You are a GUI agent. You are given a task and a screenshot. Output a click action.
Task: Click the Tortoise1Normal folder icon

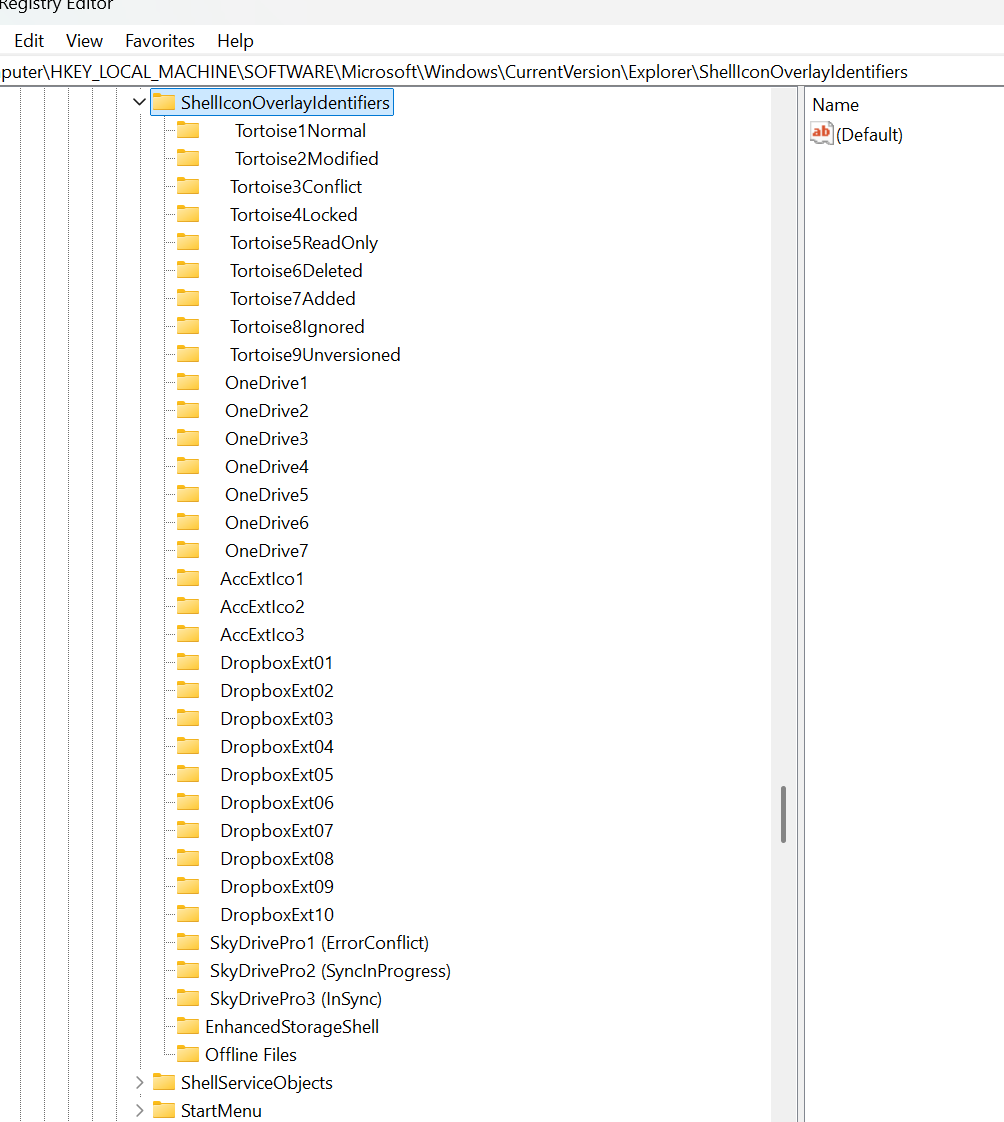[x=188, y=131]
